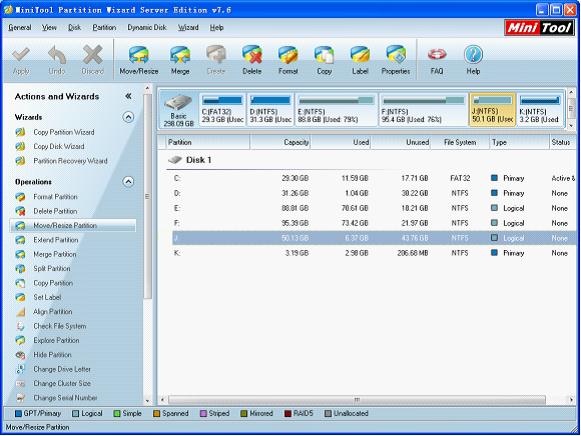Sort by the Capacity column header
581x436 pixels.
click(x=280, y=142)
